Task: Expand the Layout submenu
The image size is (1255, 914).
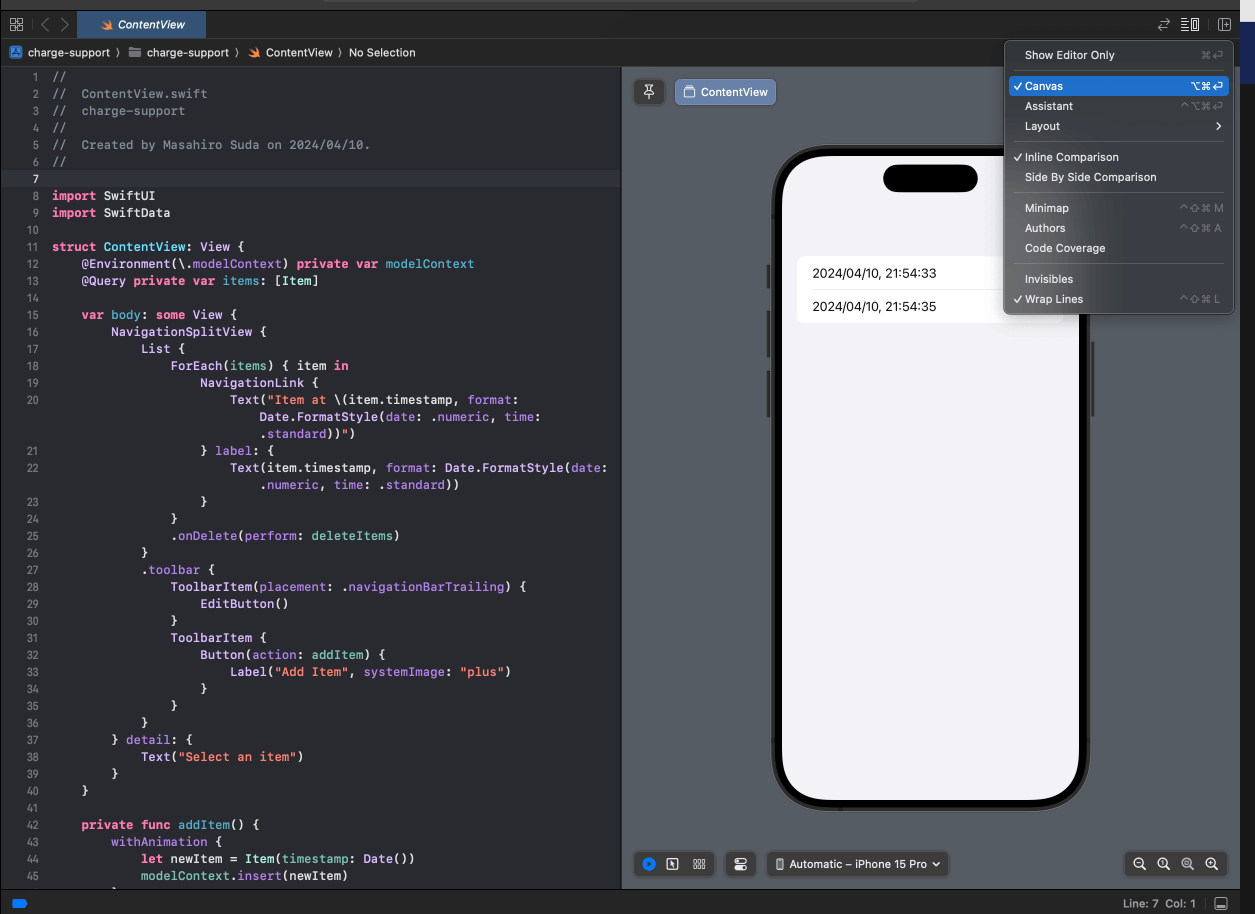Action: click(x=1119, y=126)
